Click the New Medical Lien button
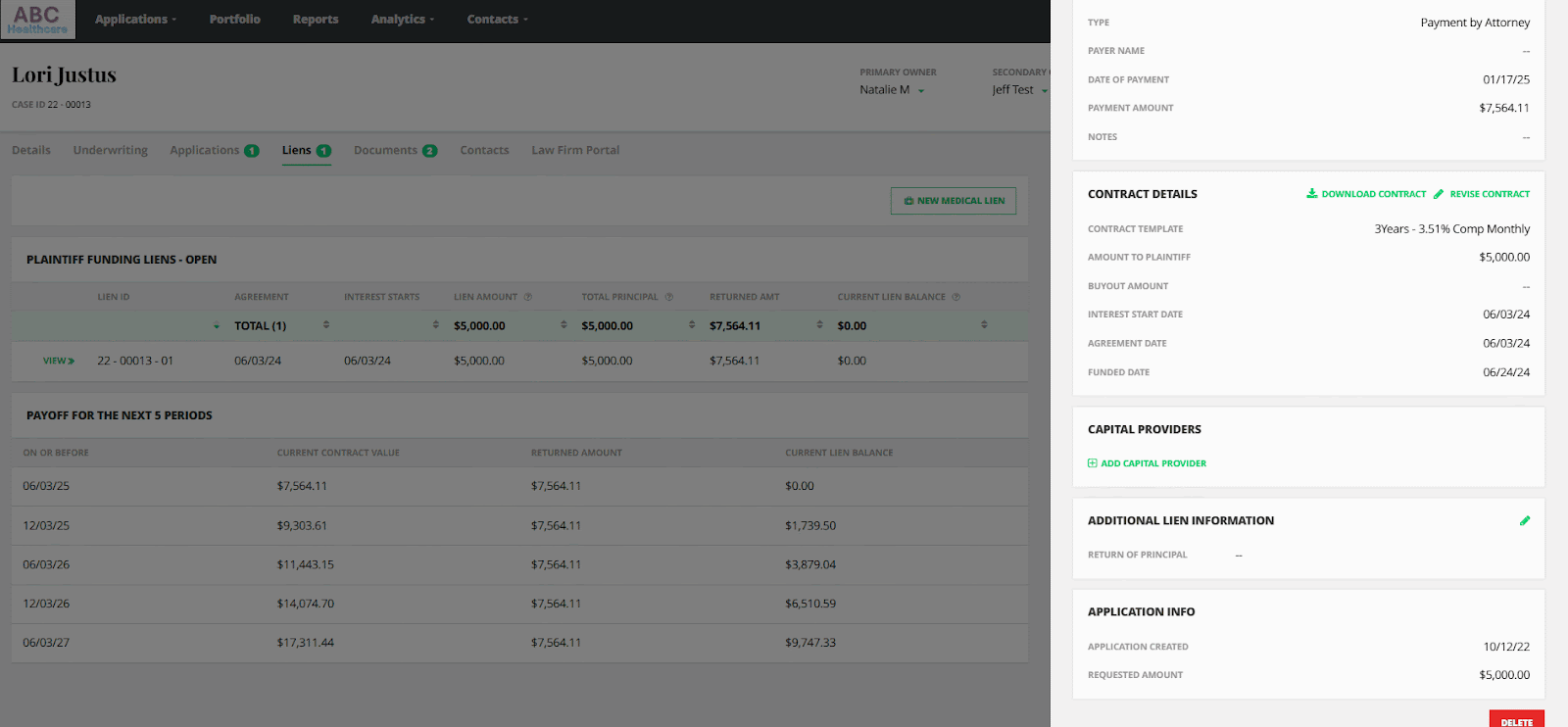The image size is (1568, 727). 954,201
